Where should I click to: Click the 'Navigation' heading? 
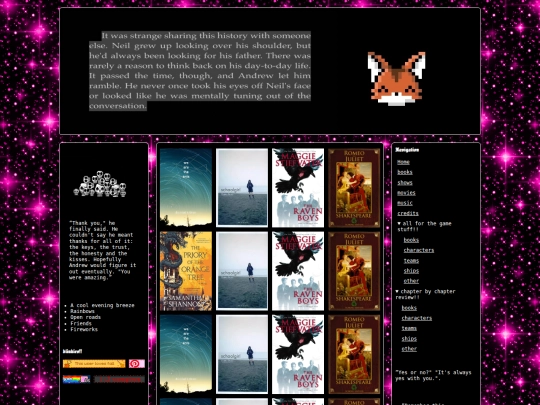[407, 150]
